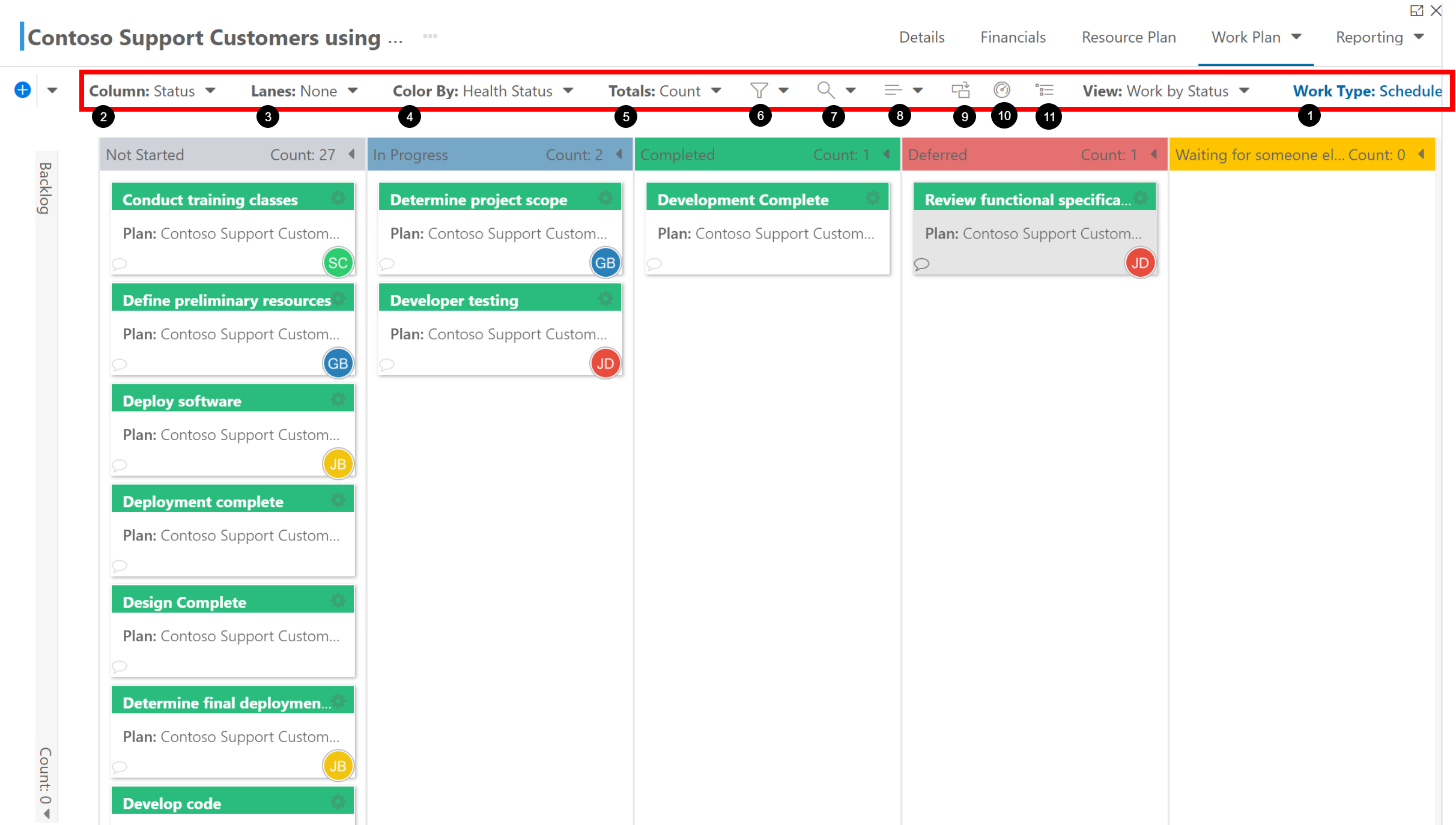
Task: Expand the arrow next to add button
Action: point(52,91)
